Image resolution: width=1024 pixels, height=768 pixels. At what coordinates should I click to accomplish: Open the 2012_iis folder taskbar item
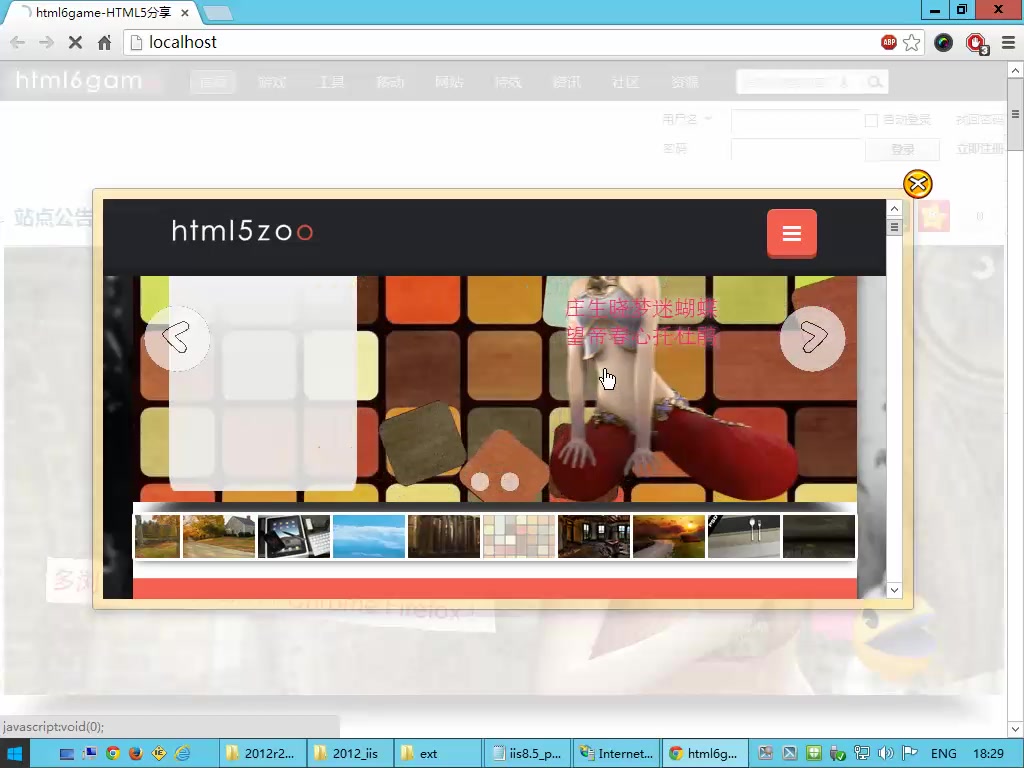click(349, 753)
